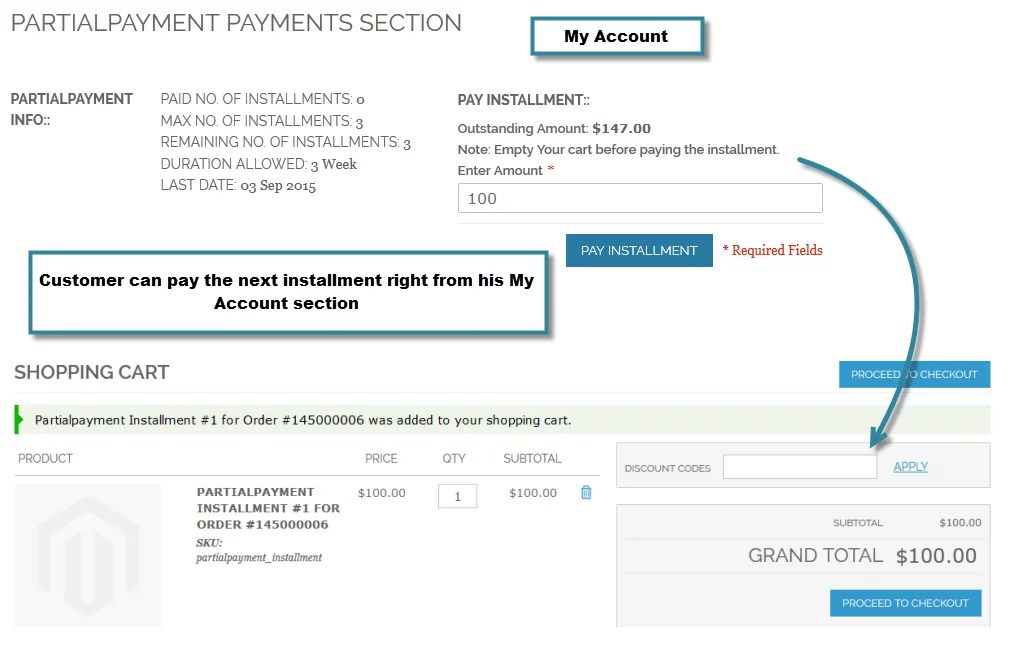Screen dimensions: 1023x669
Task: Click the My Account callout label
Action: click(616, 37)
